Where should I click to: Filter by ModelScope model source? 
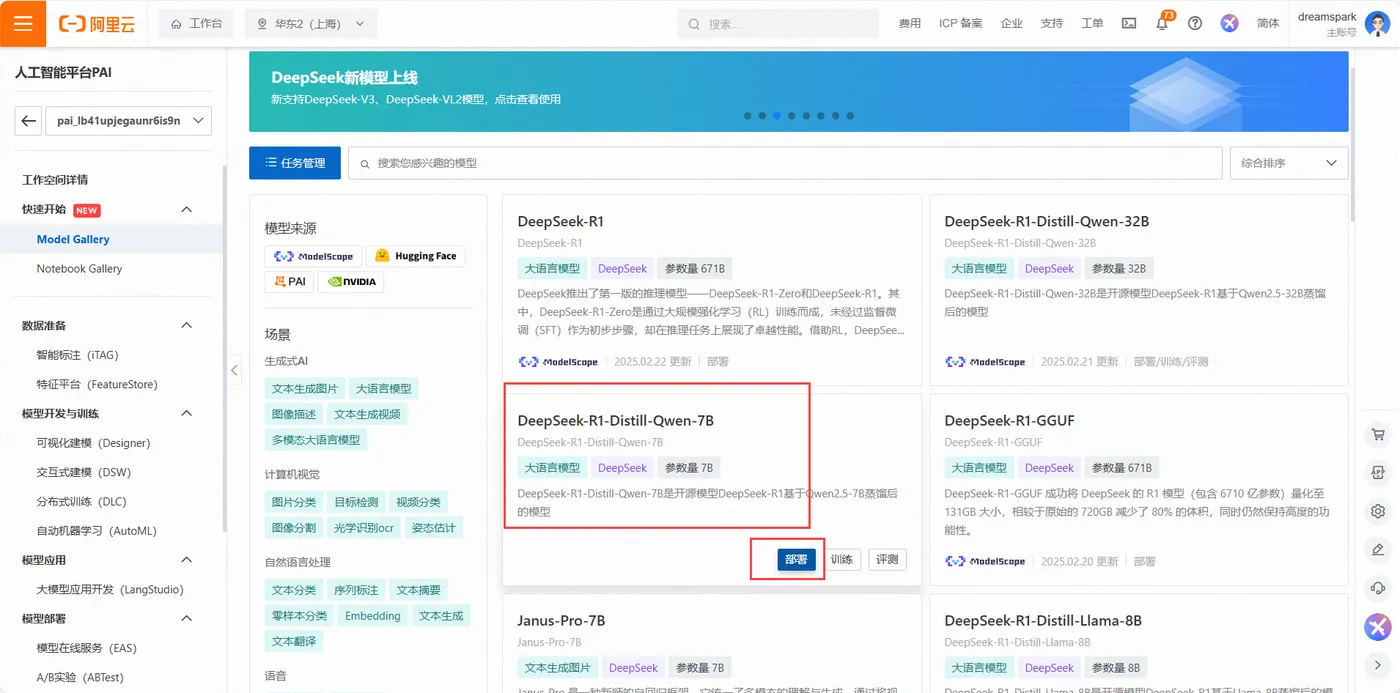pyautogui.click(x=313, y=256)
